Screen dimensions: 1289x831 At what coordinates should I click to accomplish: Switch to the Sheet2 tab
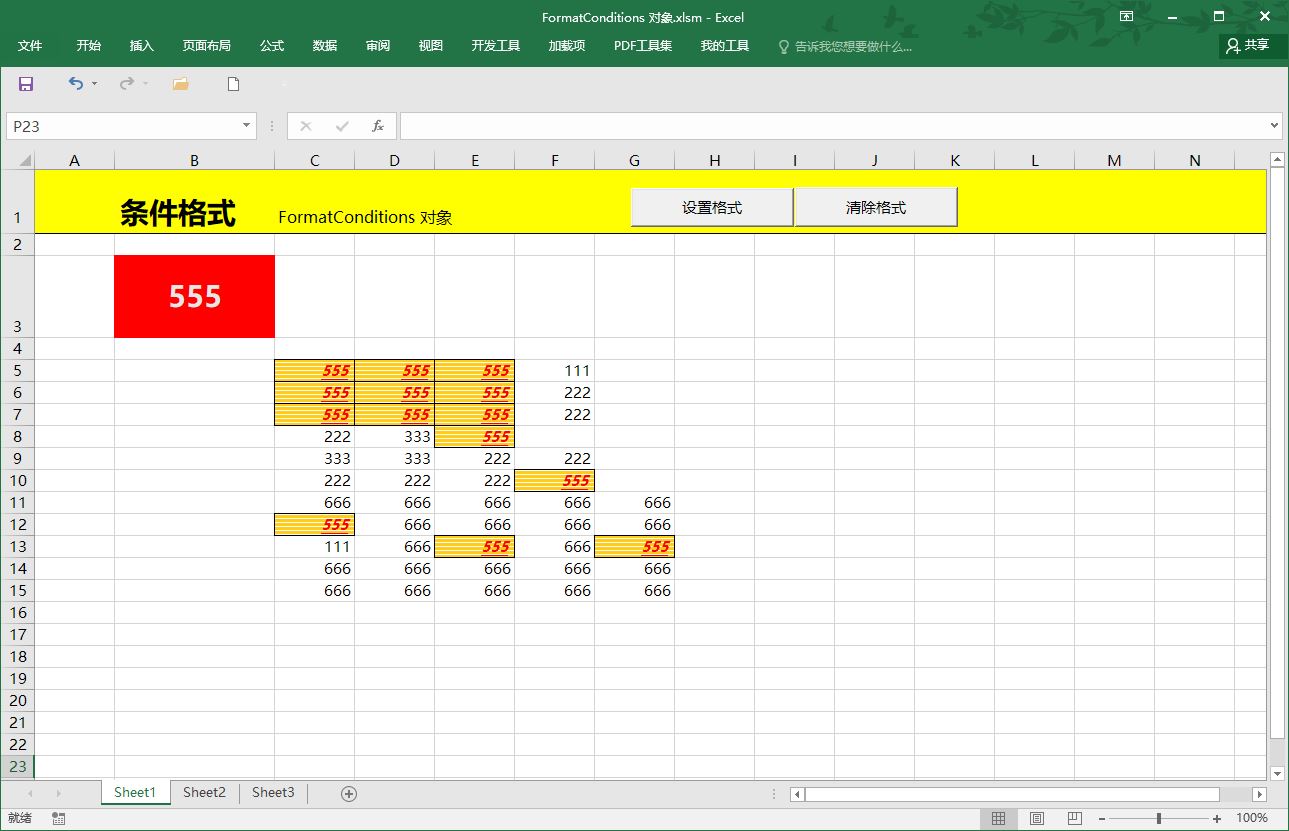click(204, 793)
